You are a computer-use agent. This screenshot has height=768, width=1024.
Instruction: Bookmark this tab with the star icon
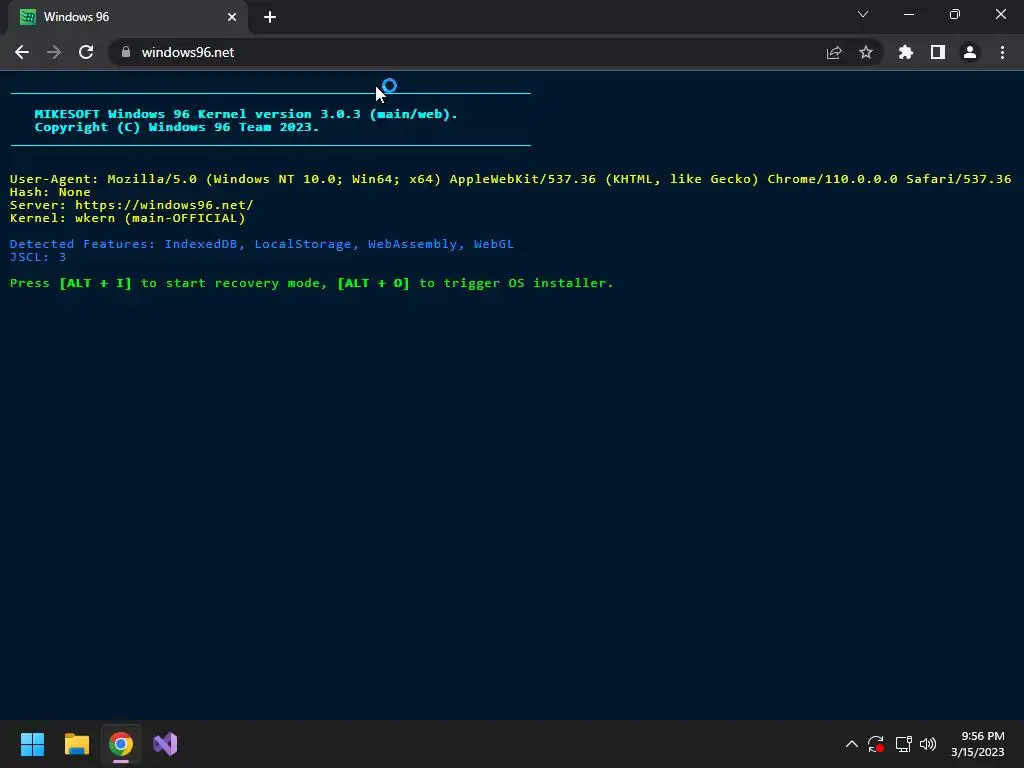click(x=866, y=52)
